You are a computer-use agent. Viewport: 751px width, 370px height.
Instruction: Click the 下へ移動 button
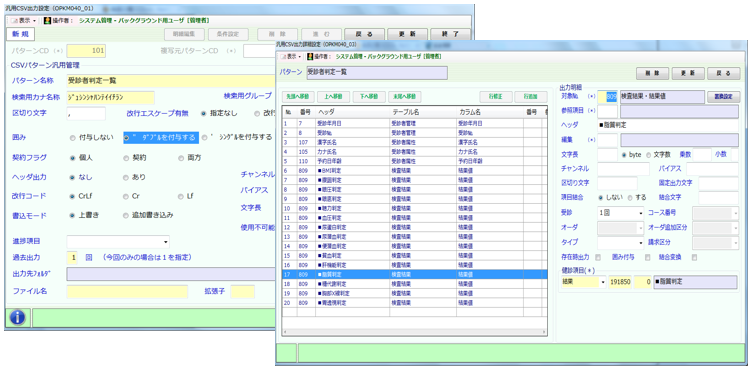click(369, 96)
